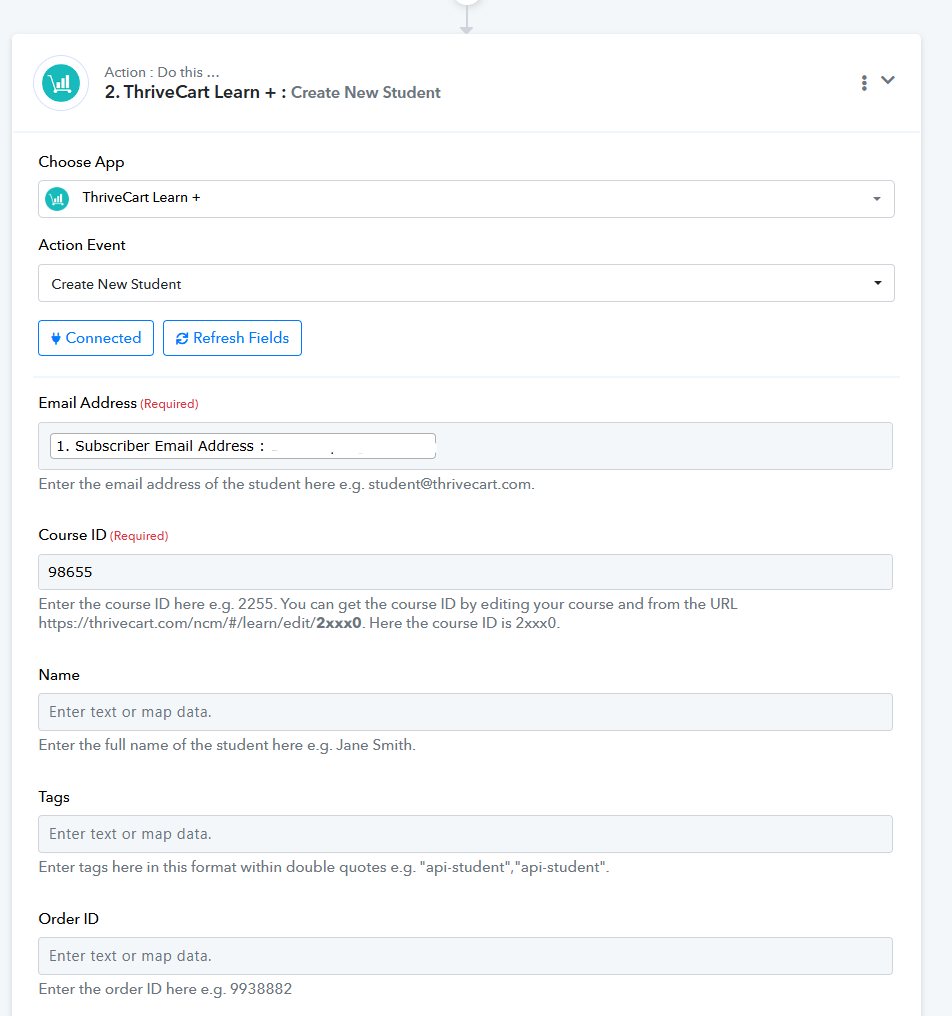Click the ThriveCart icon inside Choose App dropdown
Image resolution: width=952 pixels, height=1016 pixels.
click(57, 198)
